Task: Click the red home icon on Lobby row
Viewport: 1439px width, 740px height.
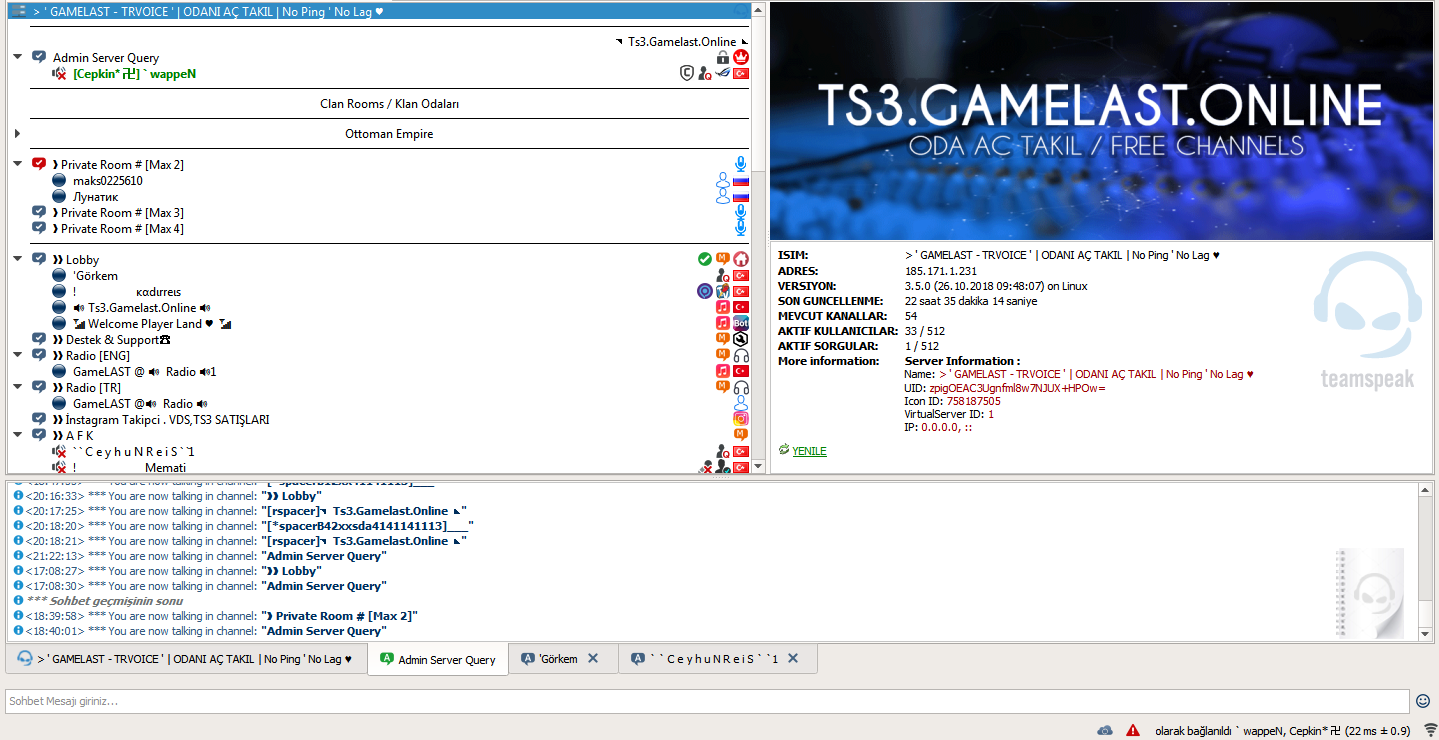Action: [741, 259]
